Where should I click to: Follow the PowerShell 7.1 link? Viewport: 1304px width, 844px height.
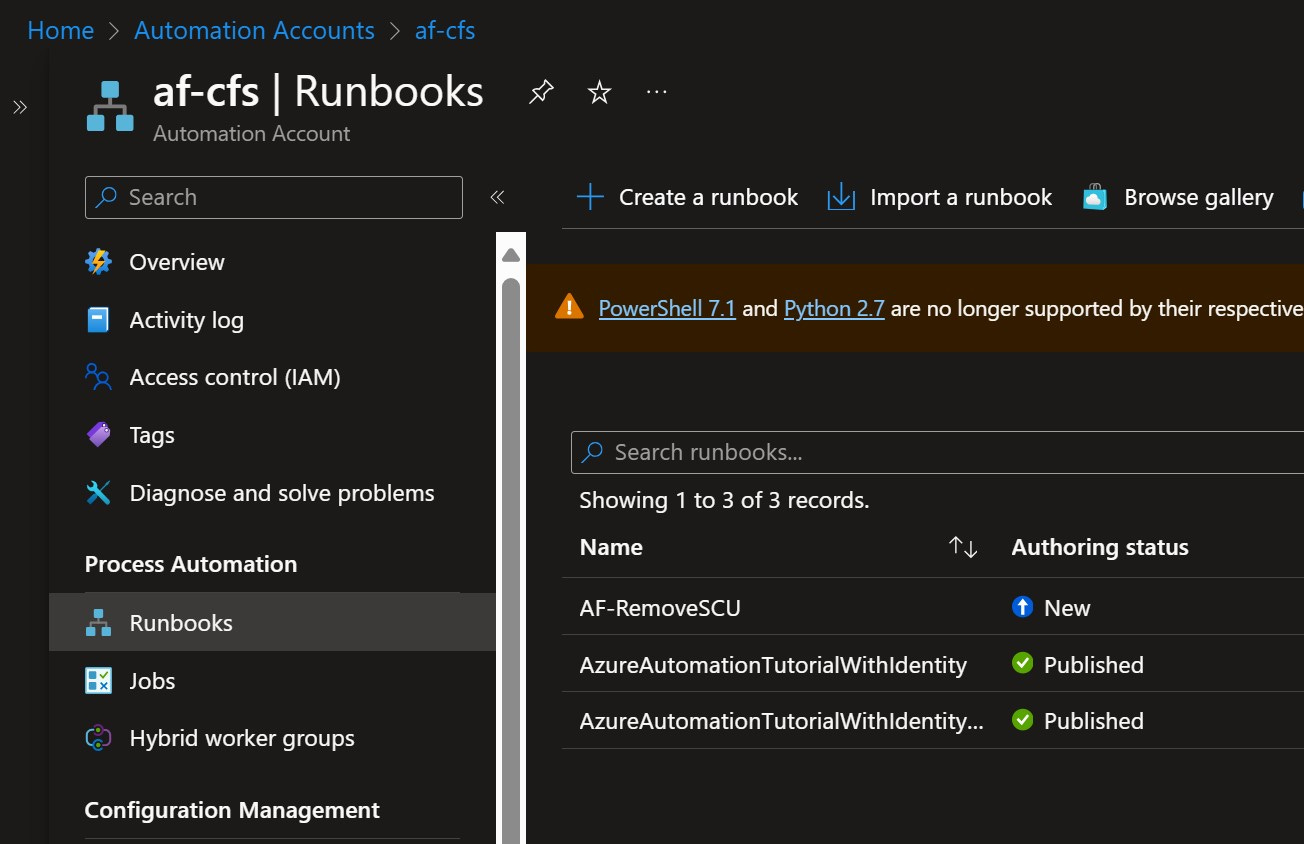(x=667, y=308)
